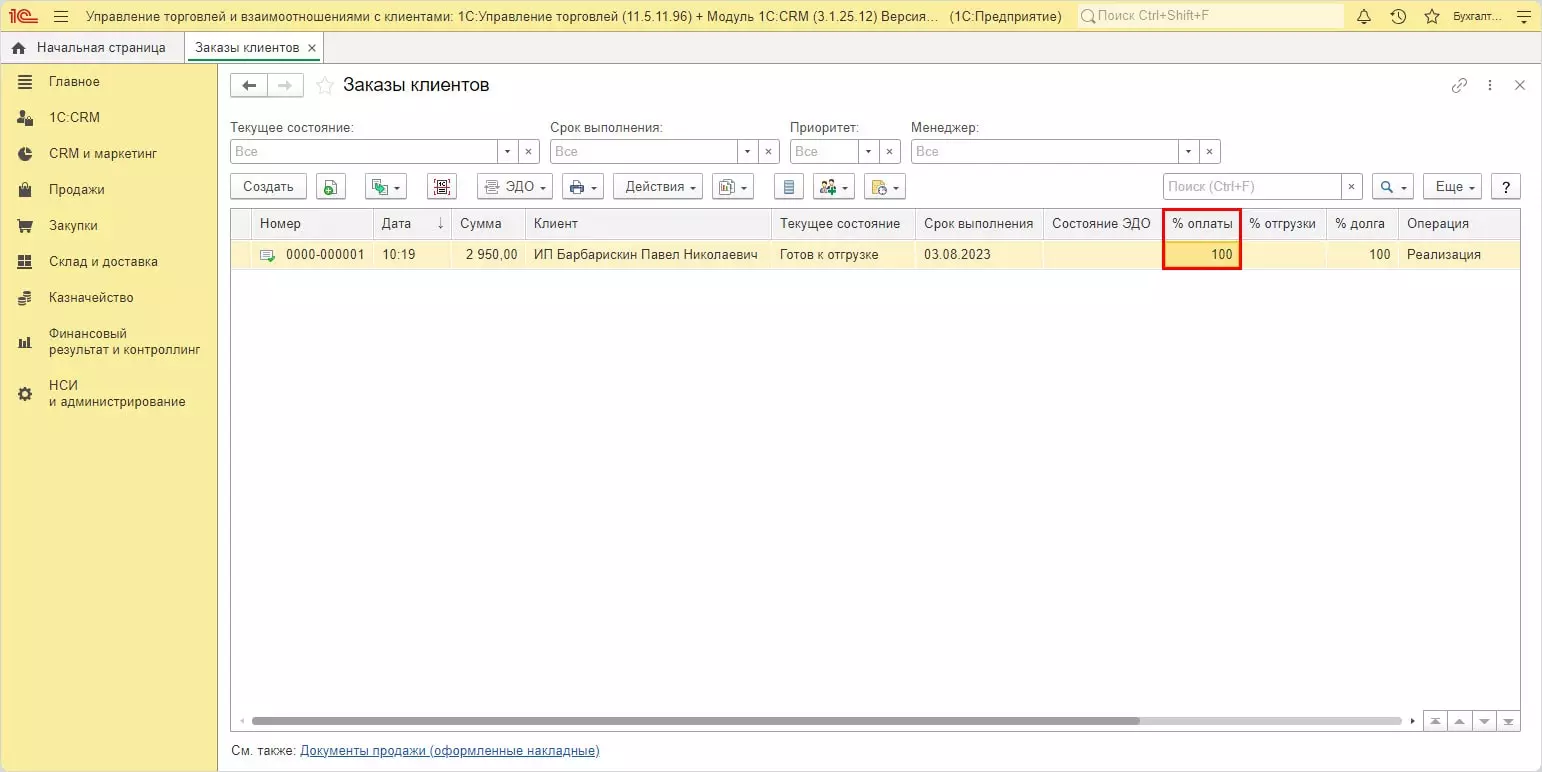This screenshot has width=1542, height=772.
Task: Click the list settings icon in toolbar
Action: pyautogui.click(x=790, y=187)
